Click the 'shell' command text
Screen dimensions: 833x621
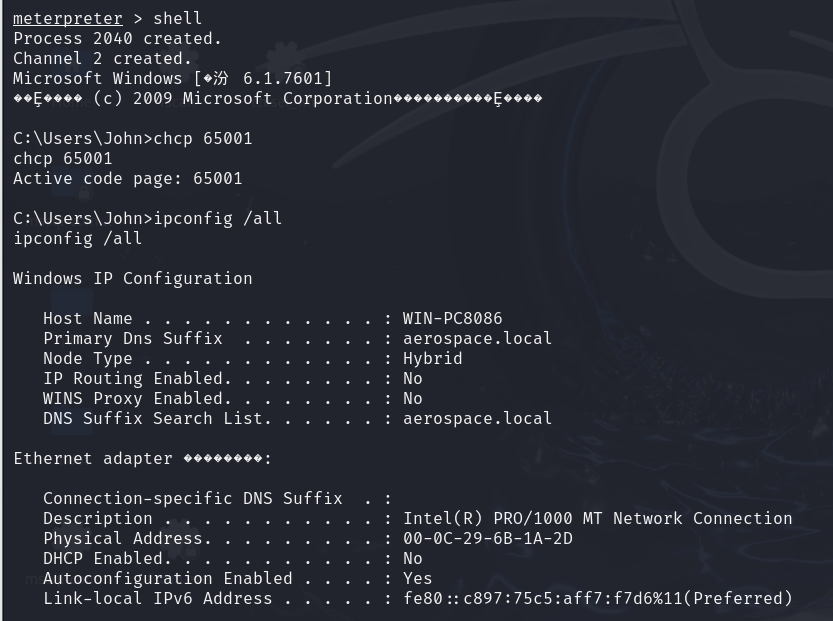pyautogui.click(x=177, y=19)
